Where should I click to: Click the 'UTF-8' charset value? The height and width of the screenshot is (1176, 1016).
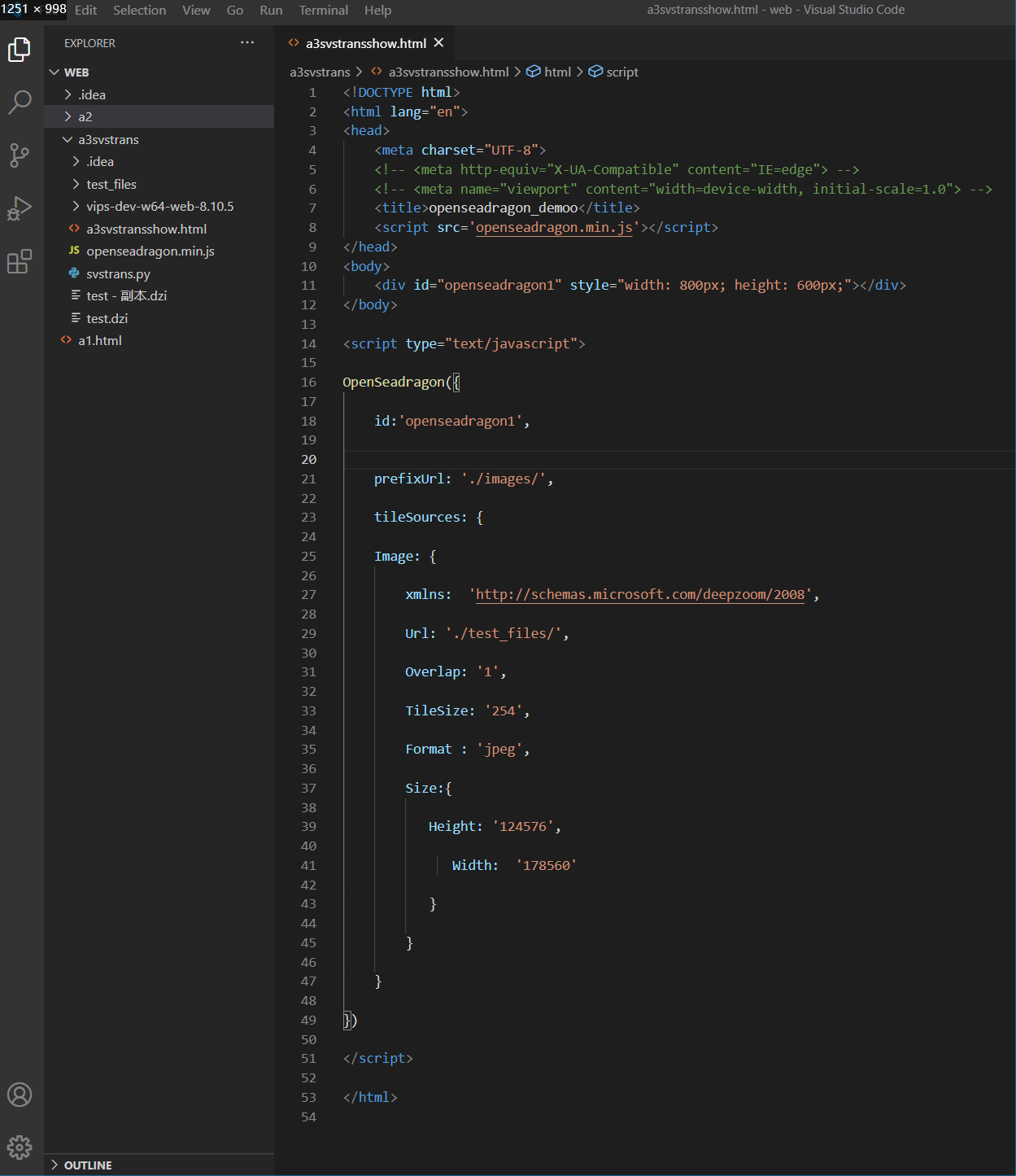tap(512, 150)
